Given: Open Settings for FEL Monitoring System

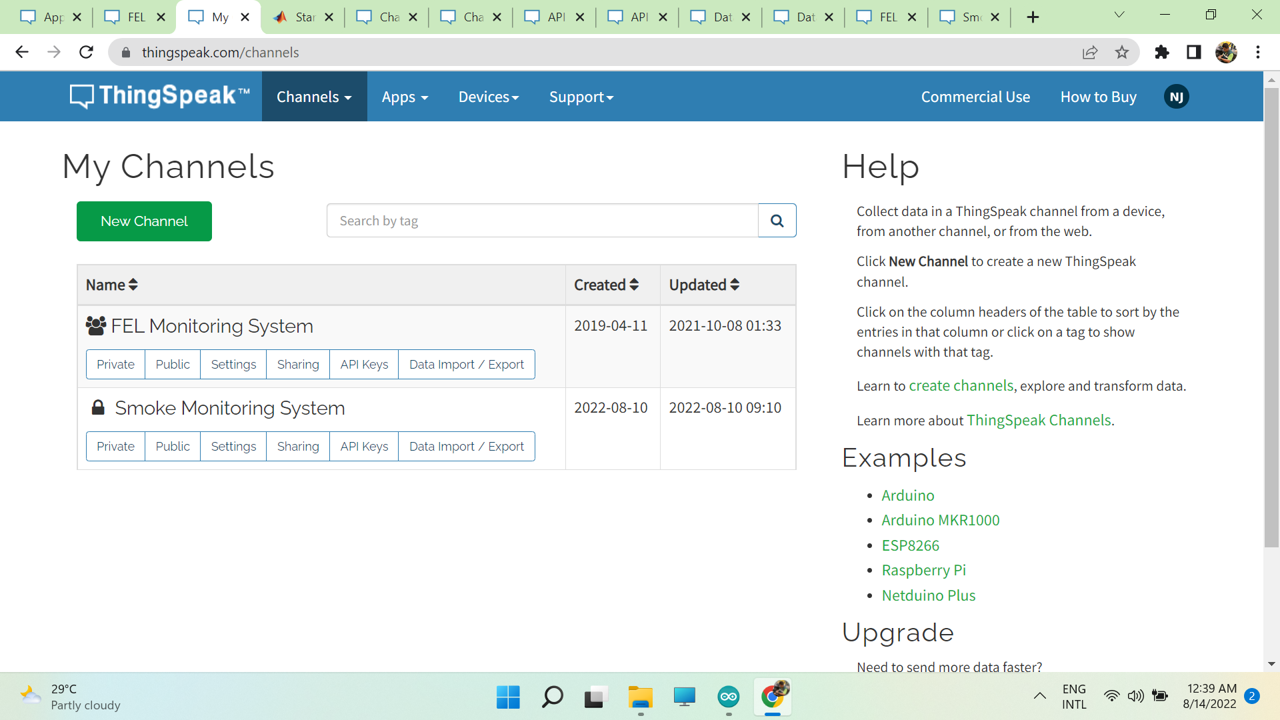Looking at the screenshot, I should 234,365.
